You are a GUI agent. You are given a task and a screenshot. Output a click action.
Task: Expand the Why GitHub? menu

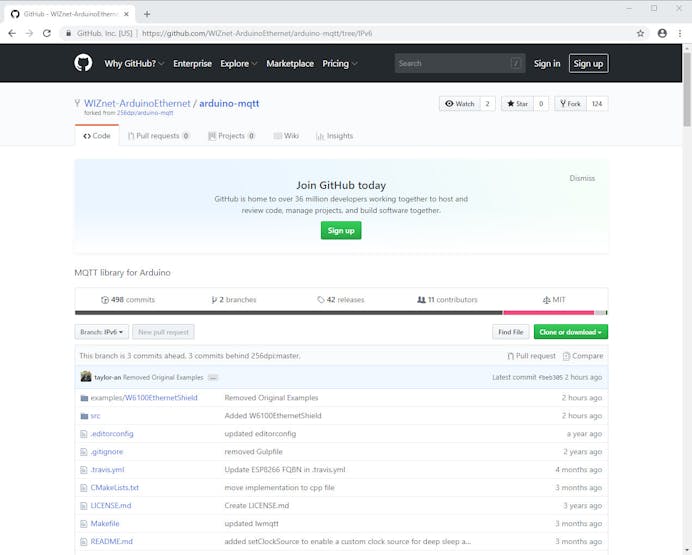pyautogui.click(x=134, y=64)
